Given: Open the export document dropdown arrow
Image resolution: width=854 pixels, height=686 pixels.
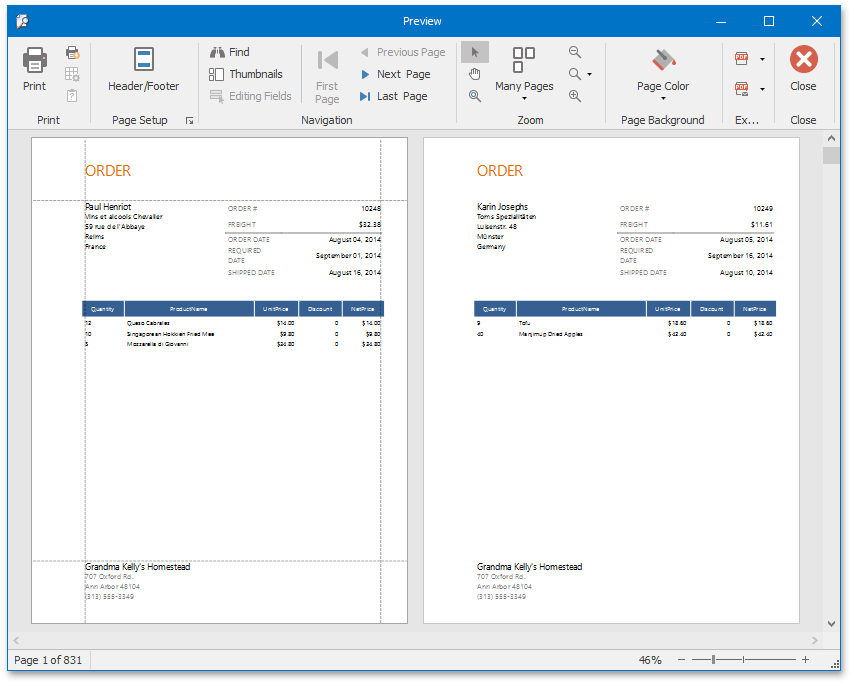Looking at the screenshot, I should point(762,58).
